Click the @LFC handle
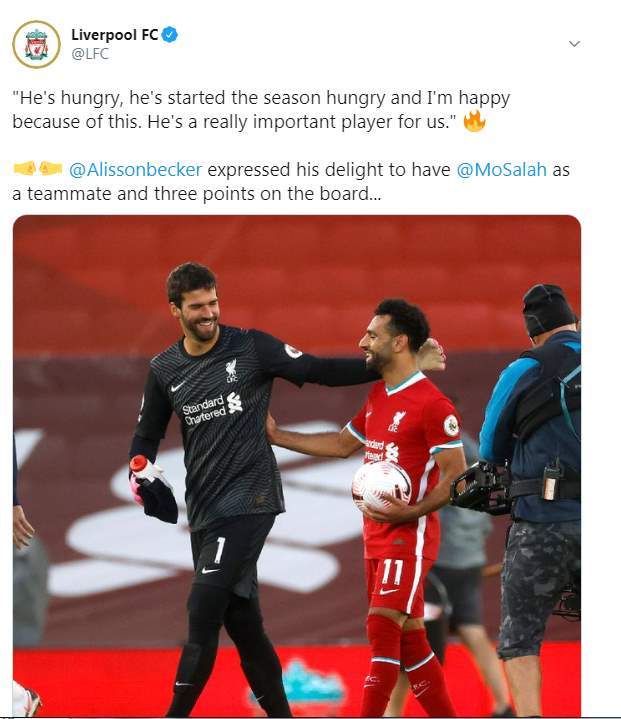This screenshot has height=719, width=621. coord(90,54)
